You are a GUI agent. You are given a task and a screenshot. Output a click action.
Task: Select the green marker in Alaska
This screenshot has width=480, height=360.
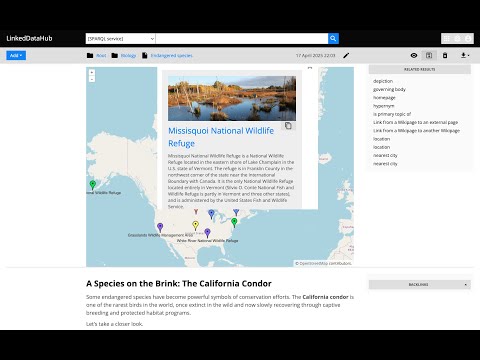[93, 184]
